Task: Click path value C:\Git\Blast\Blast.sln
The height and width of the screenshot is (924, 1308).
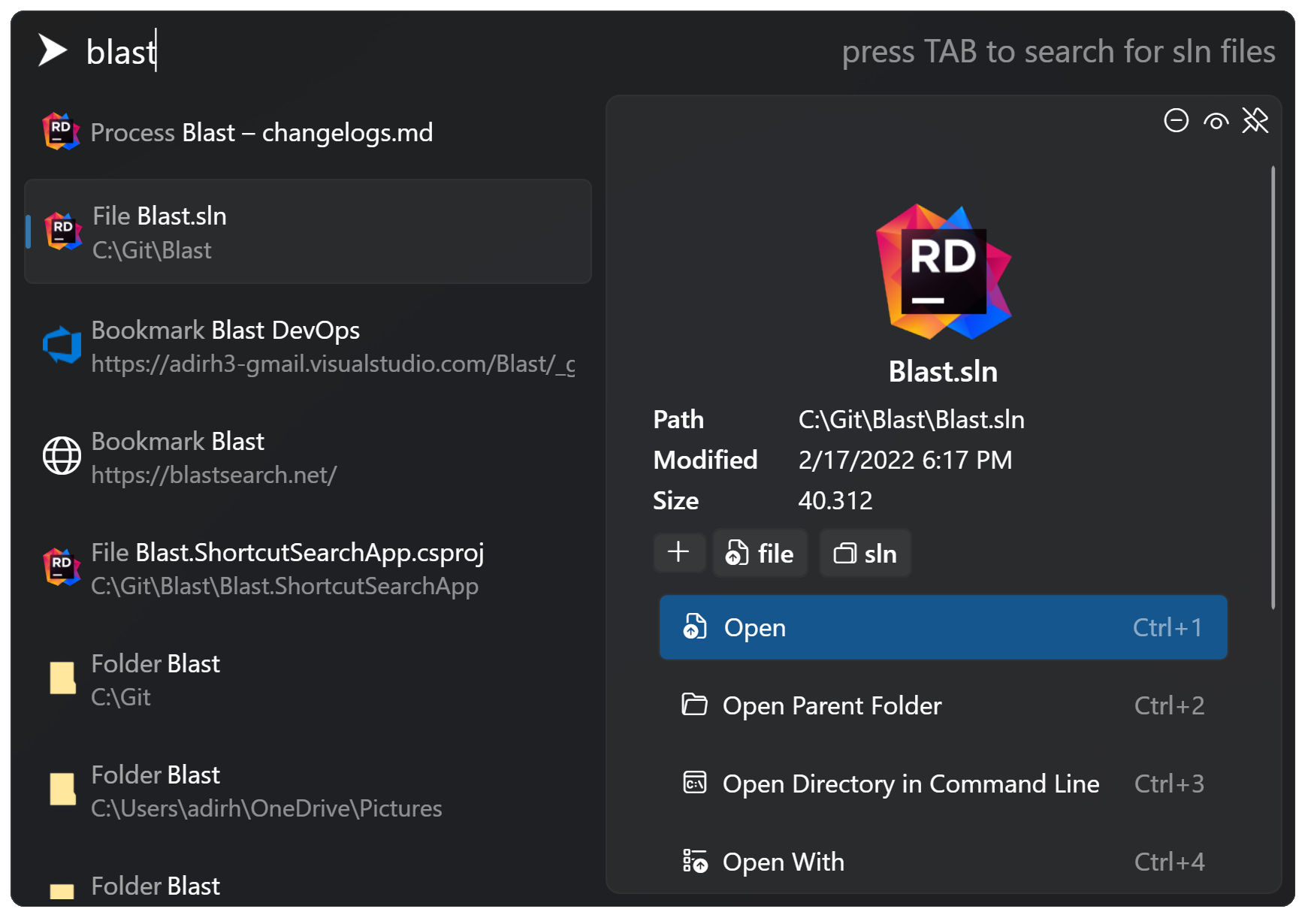Action: point(911,419)
